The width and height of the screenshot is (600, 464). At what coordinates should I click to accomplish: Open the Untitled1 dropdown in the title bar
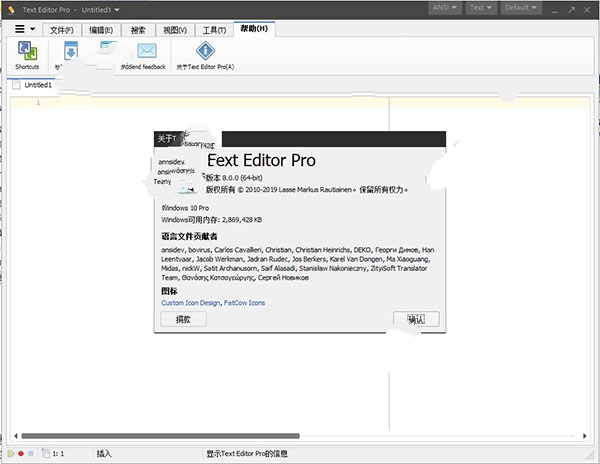click(100, 10)
